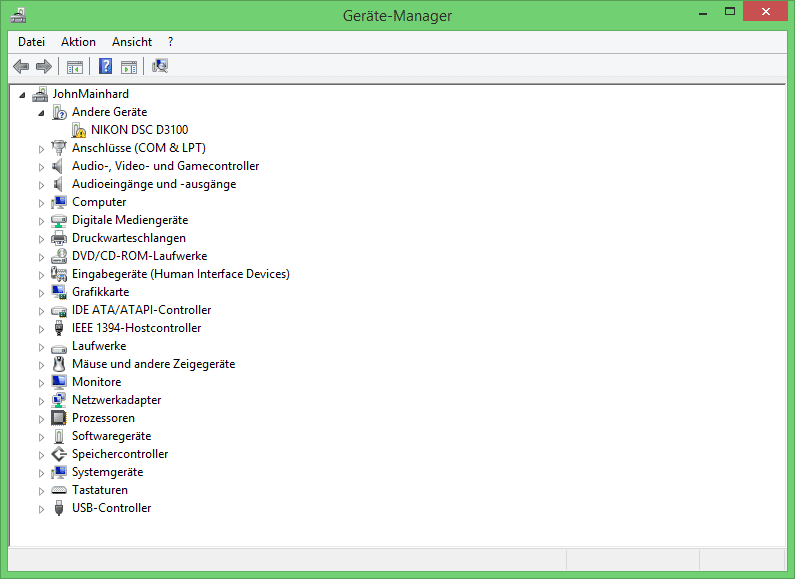Click the Computer category icon
795x579 pixels.
click(59, 202)
